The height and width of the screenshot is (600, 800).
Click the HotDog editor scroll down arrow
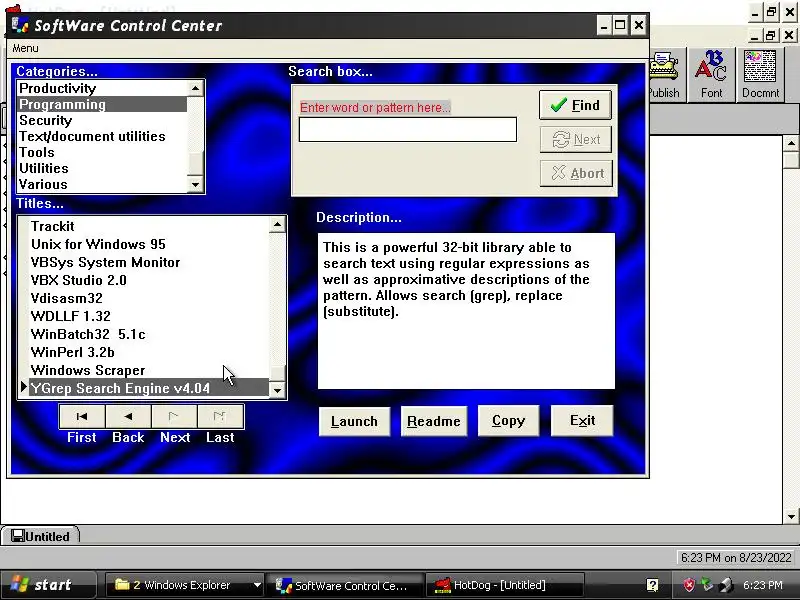pos(791,516)
